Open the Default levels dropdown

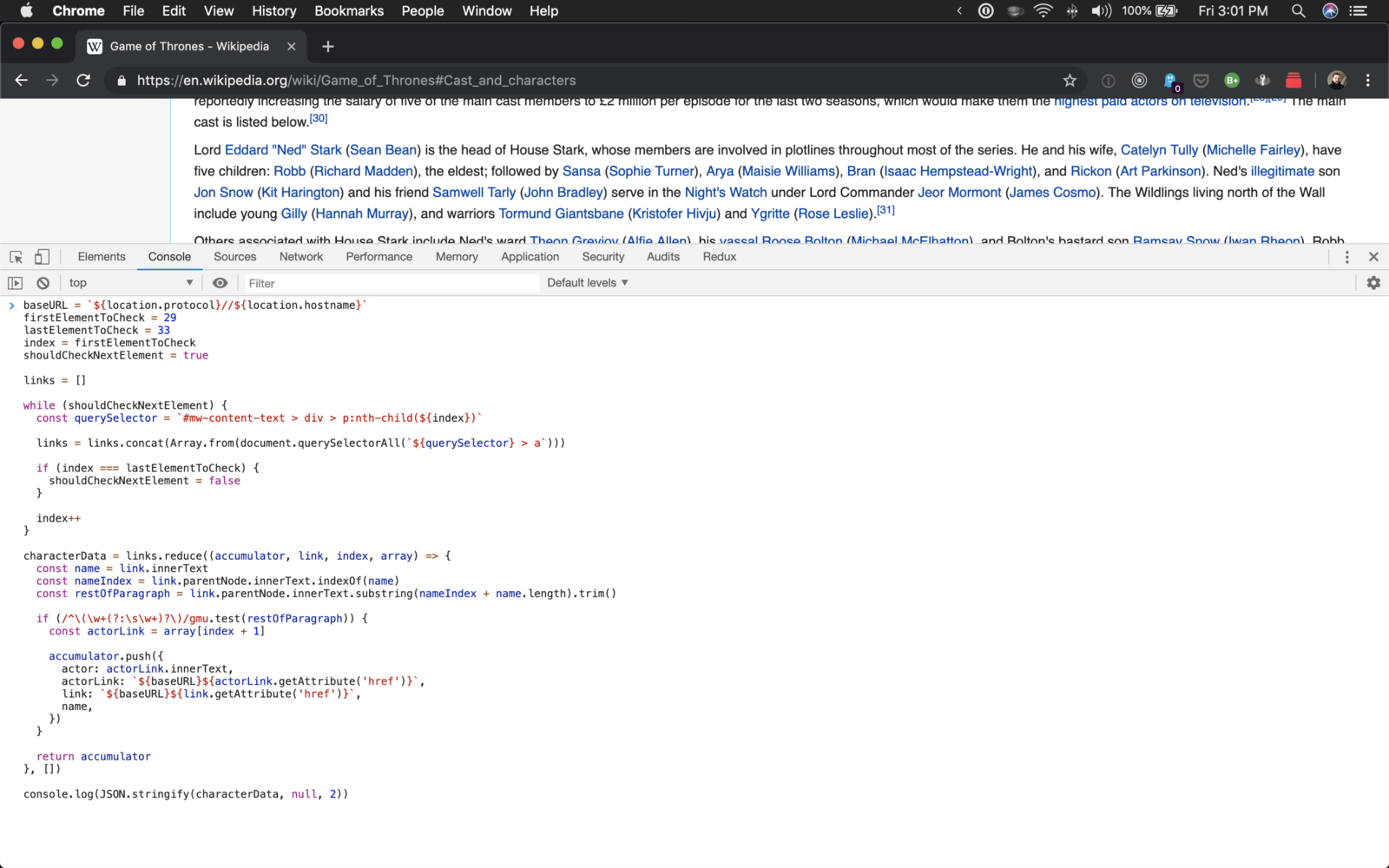tap(588, 283)
